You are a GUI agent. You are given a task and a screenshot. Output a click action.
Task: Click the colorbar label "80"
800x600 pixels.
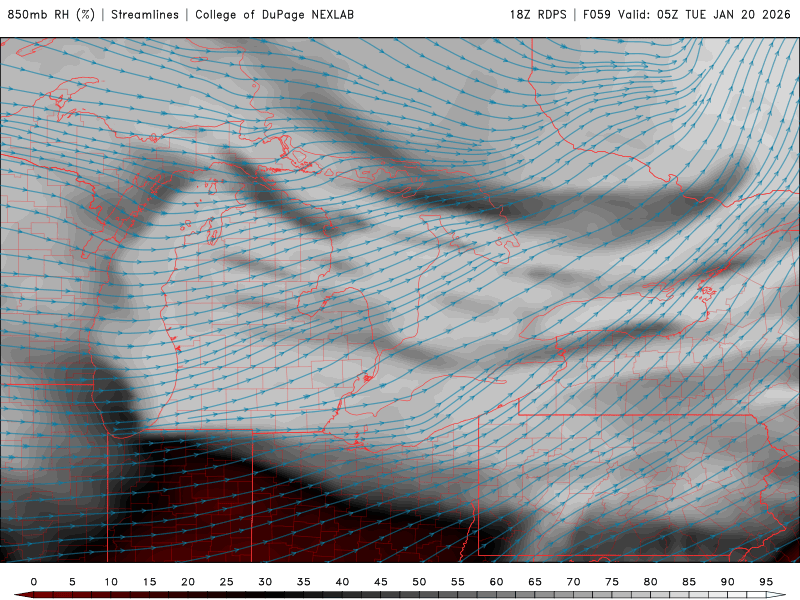[651, 582]
